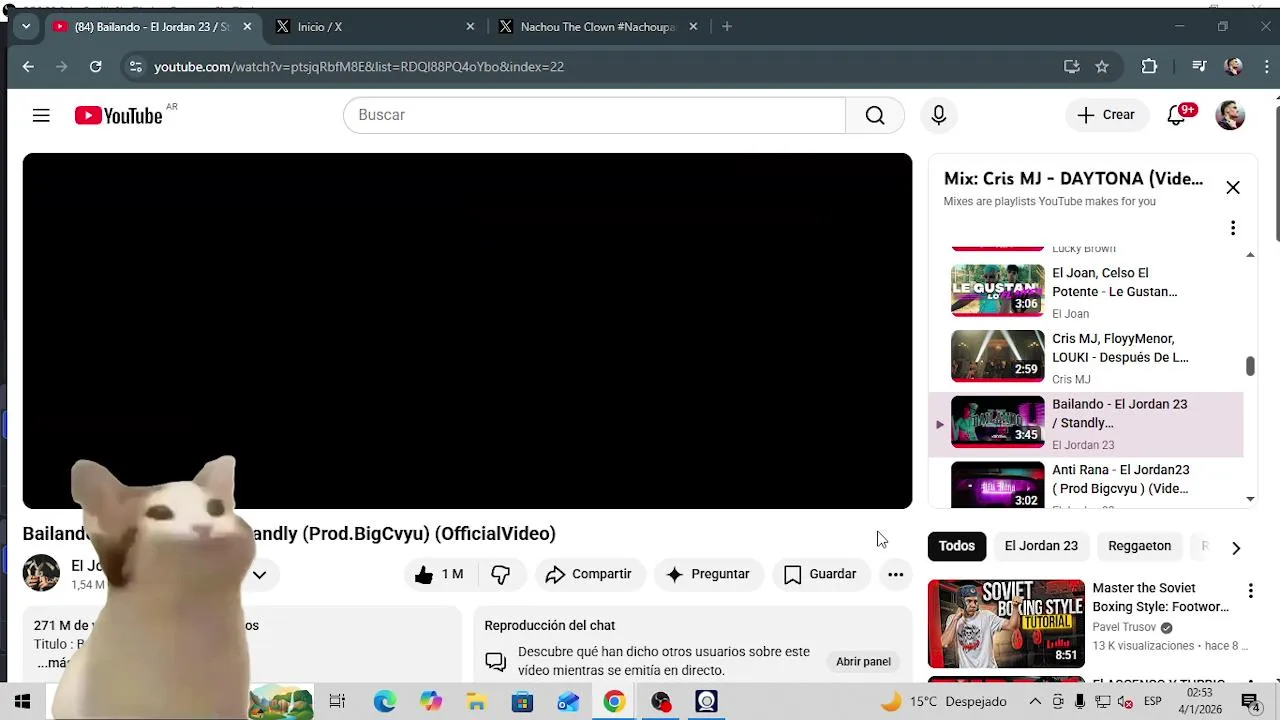The width and height of the screenshot is (1280, 720).
Task: Bookmark this page with the star
Action: point(1102,67)
